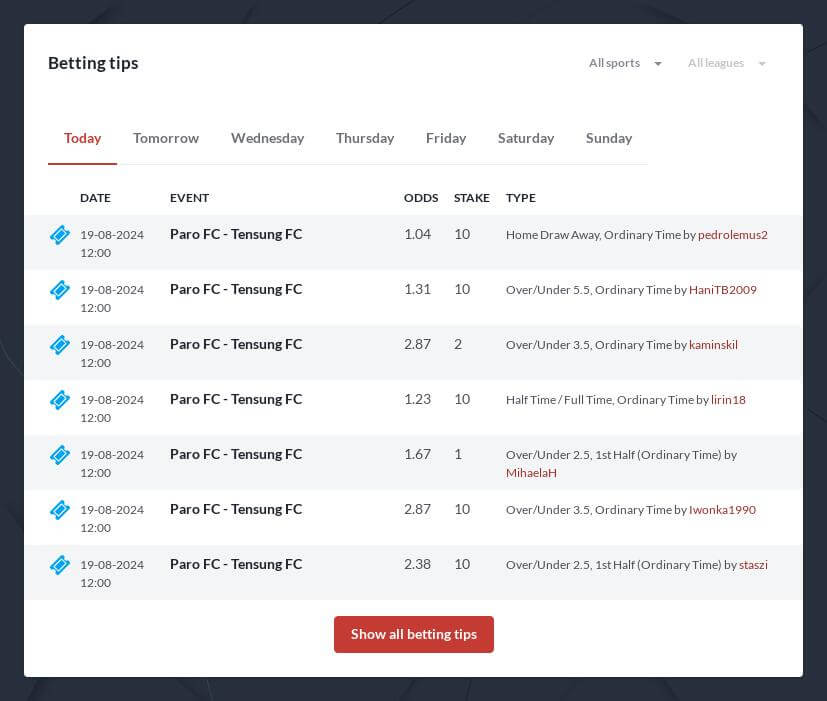Image resolution: width=827 pixels, height=701 pixels.
Task: Open the Paro FC - Tensung FC event with odds 2.38
Action: (236, 564)
